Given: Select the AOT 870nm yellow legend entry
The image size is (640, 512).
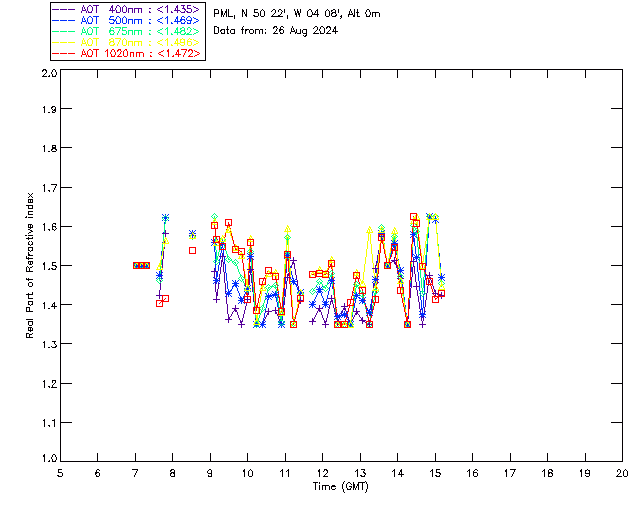Looking at the screenshot, I should 126,42.
